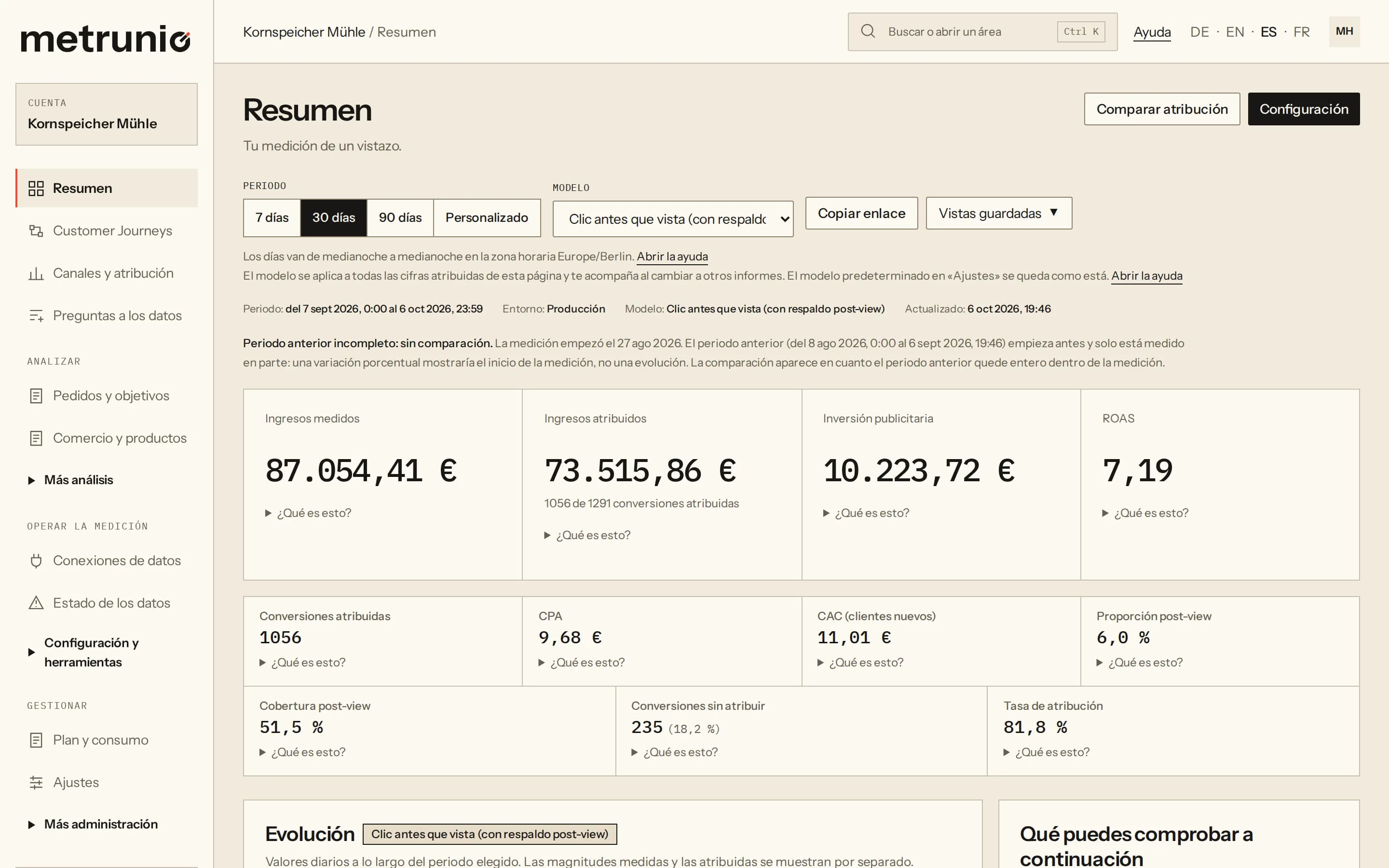Click Kornspeicher Mühle in the breadcrumb
1389x868 pixels.
coord(304,32)
